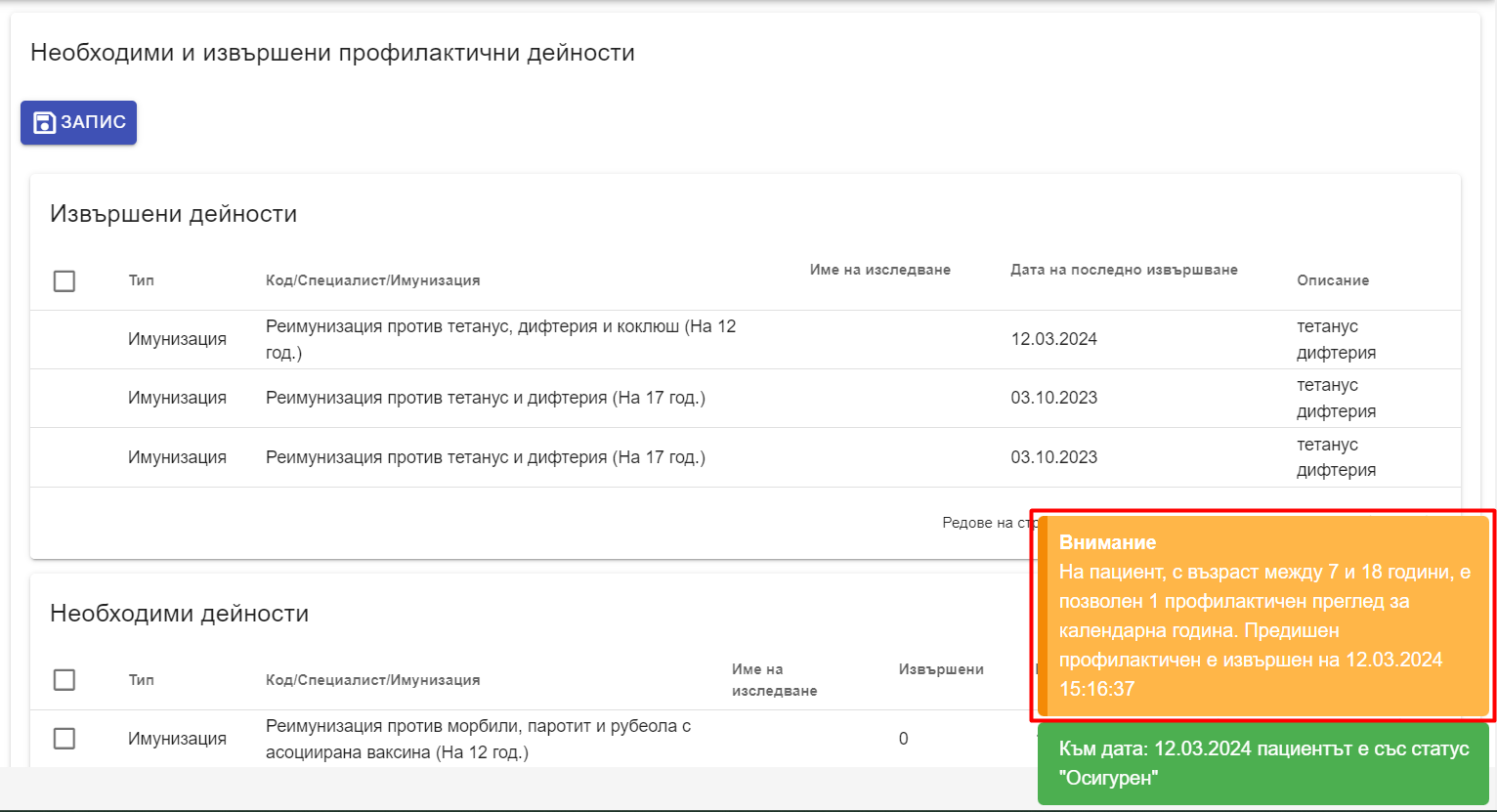Click Код/Специалист/Имунизация header in Необходими дейности

[x=372, y=680]
